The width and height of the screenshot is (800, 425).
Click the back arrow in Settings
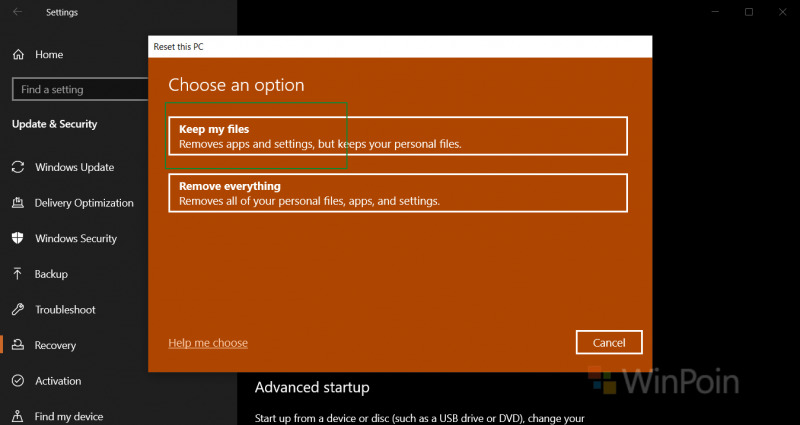coord(18,12)
